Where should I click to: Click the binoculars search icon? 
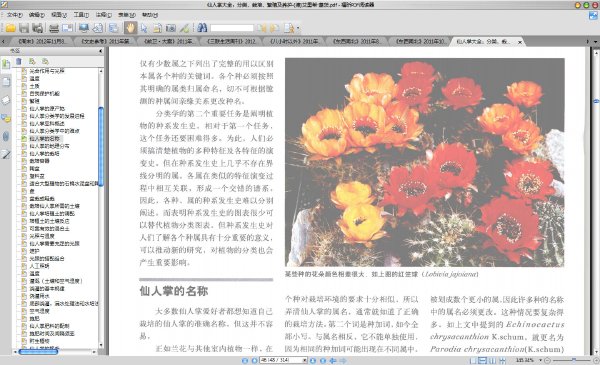click(x=202, y=28)
